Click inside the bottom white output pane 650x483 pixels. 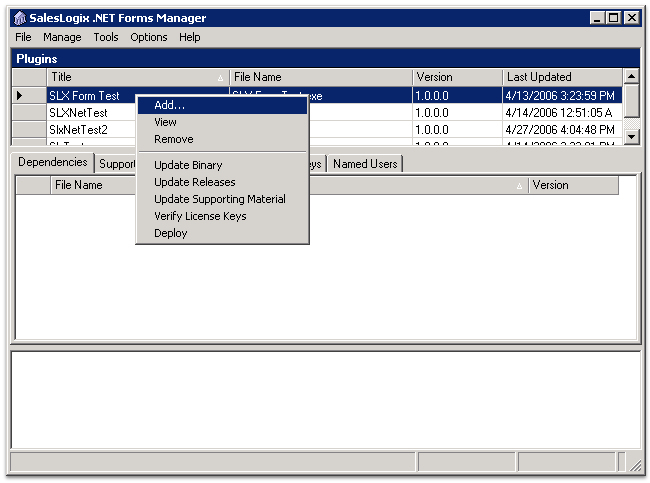tap(326, 400)
